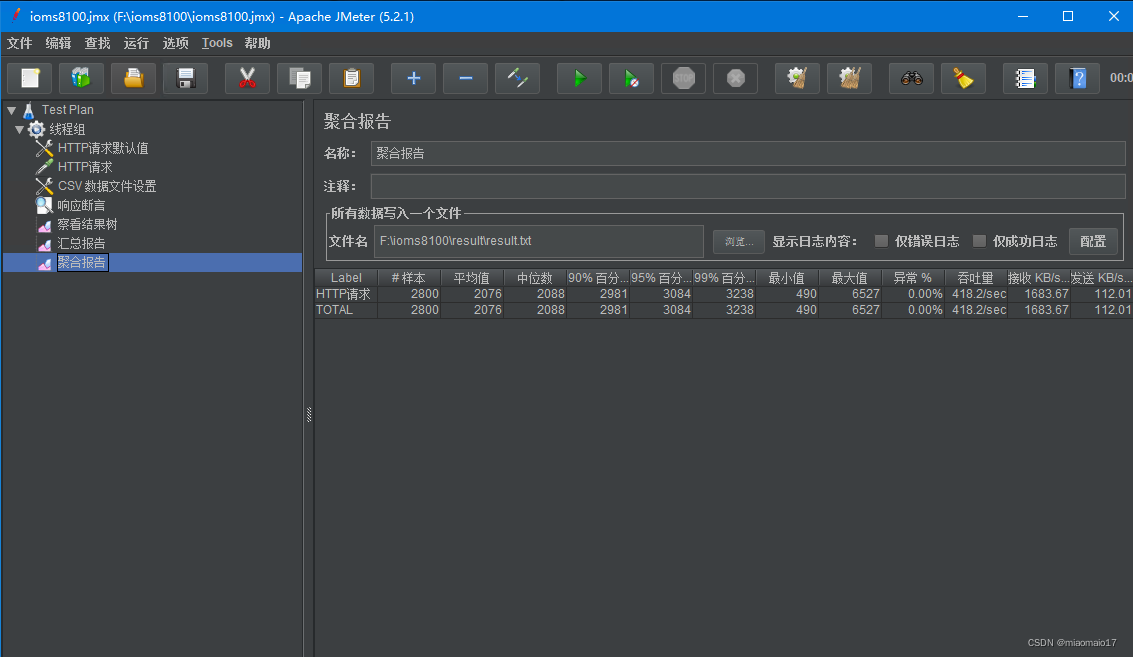Open the 文件 menu
The height and width of the screenshot is (657, 1133).
pos(20,43)
